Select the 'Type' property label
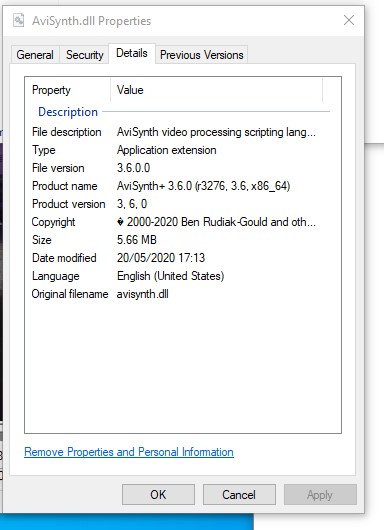384x530 pixels. point(44,150)
